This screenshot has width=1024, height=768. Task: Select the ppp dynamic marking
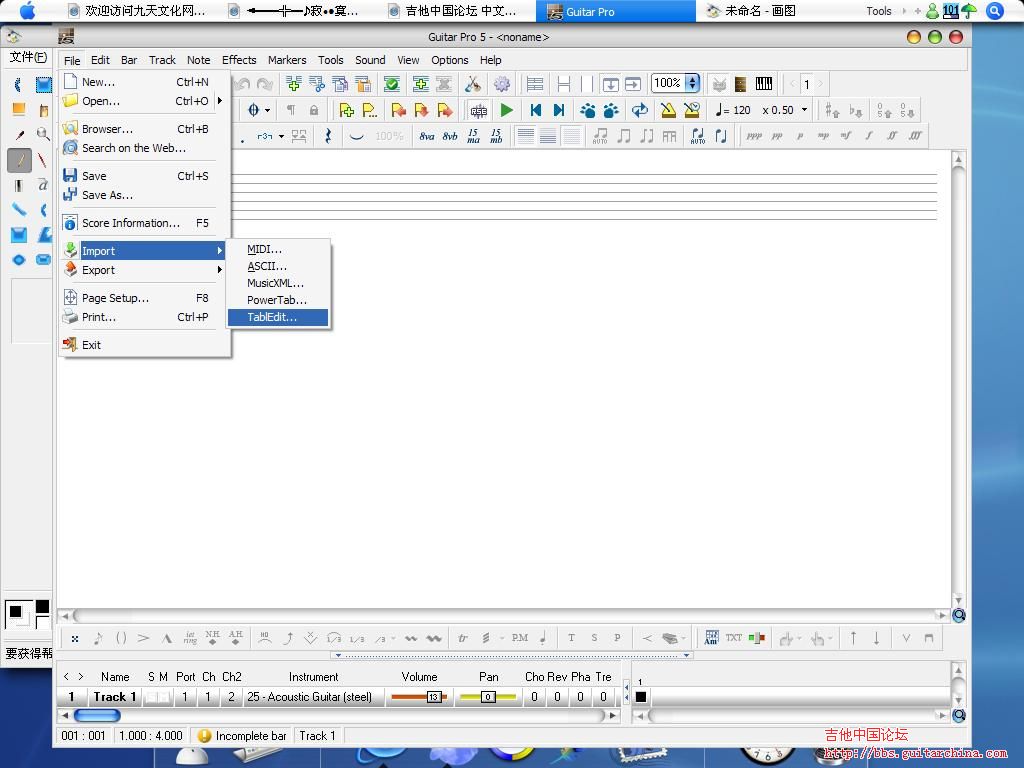(754, 136)
